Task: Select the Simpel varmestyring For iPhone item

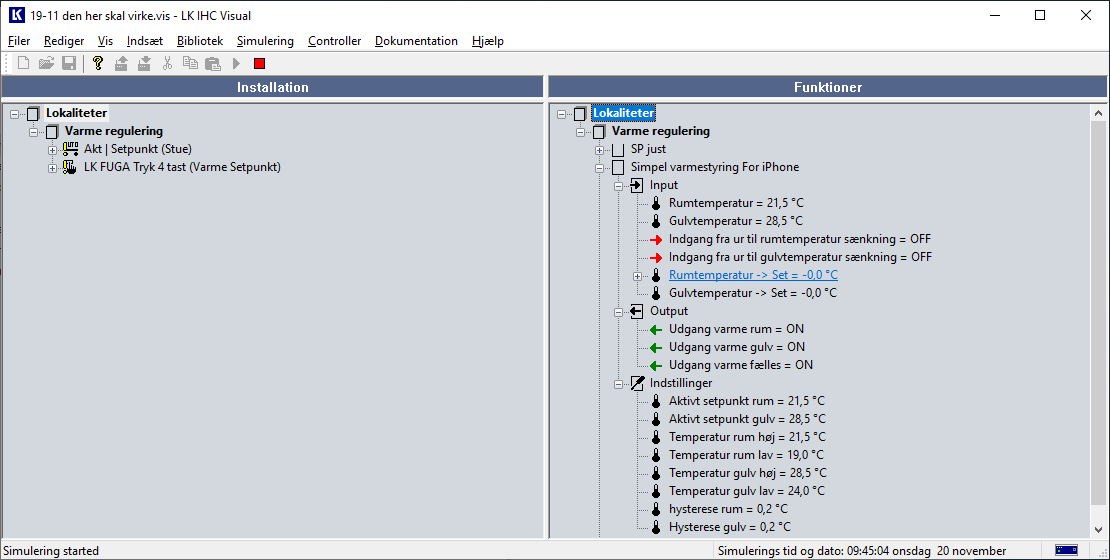Action: (x=714, y=167)
